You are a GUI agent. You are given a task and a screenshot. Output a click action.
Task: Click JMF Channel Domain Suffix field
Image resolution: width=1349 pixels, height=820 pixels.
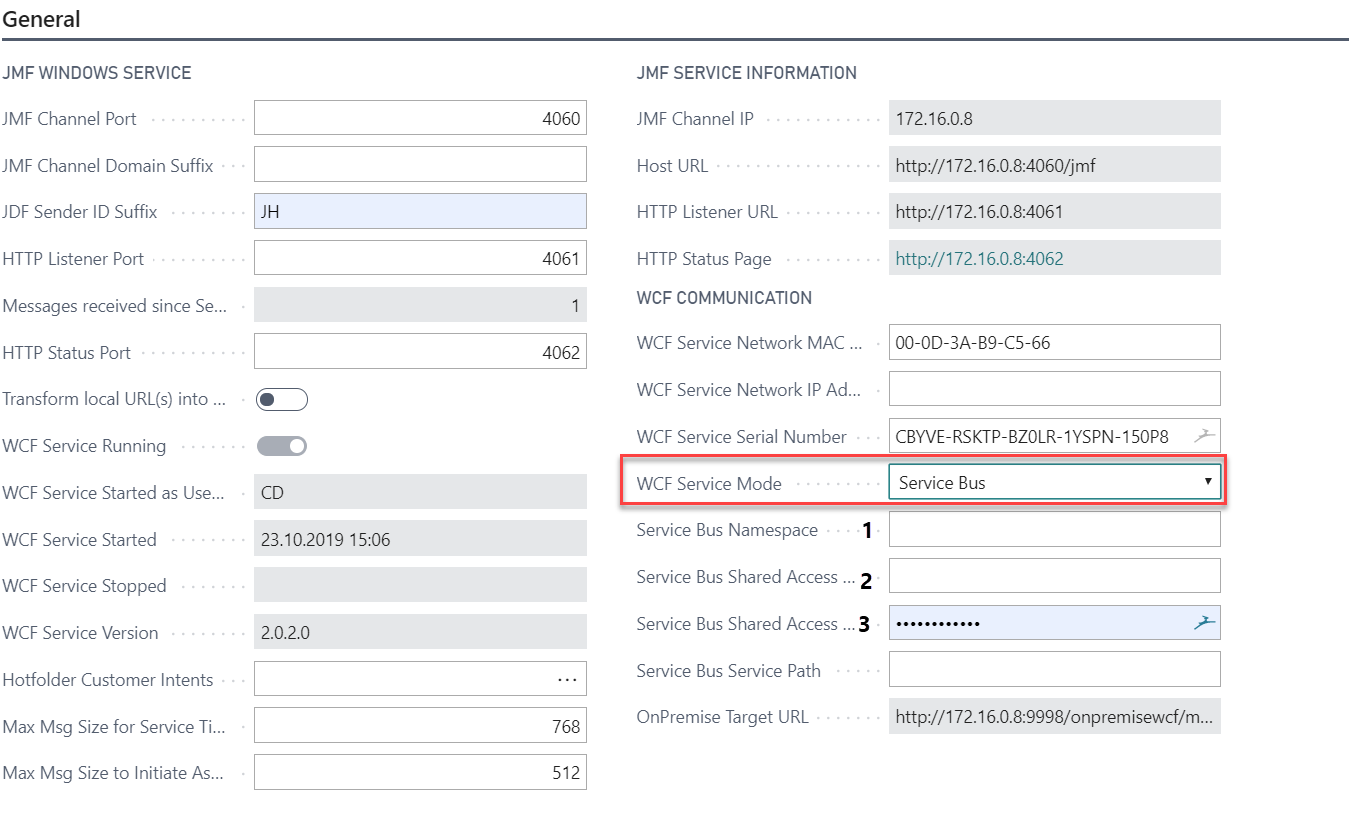tap(420, 165)
